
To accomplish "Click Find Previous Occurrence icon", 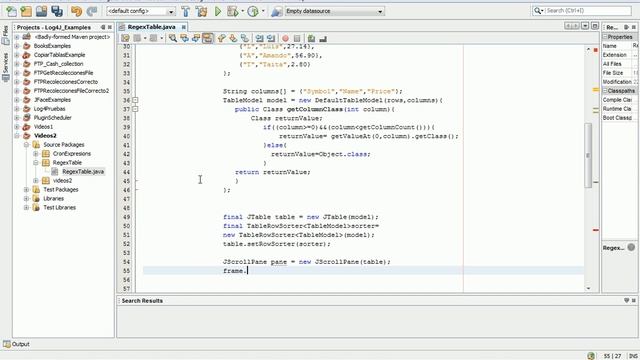I will point(184,38).
